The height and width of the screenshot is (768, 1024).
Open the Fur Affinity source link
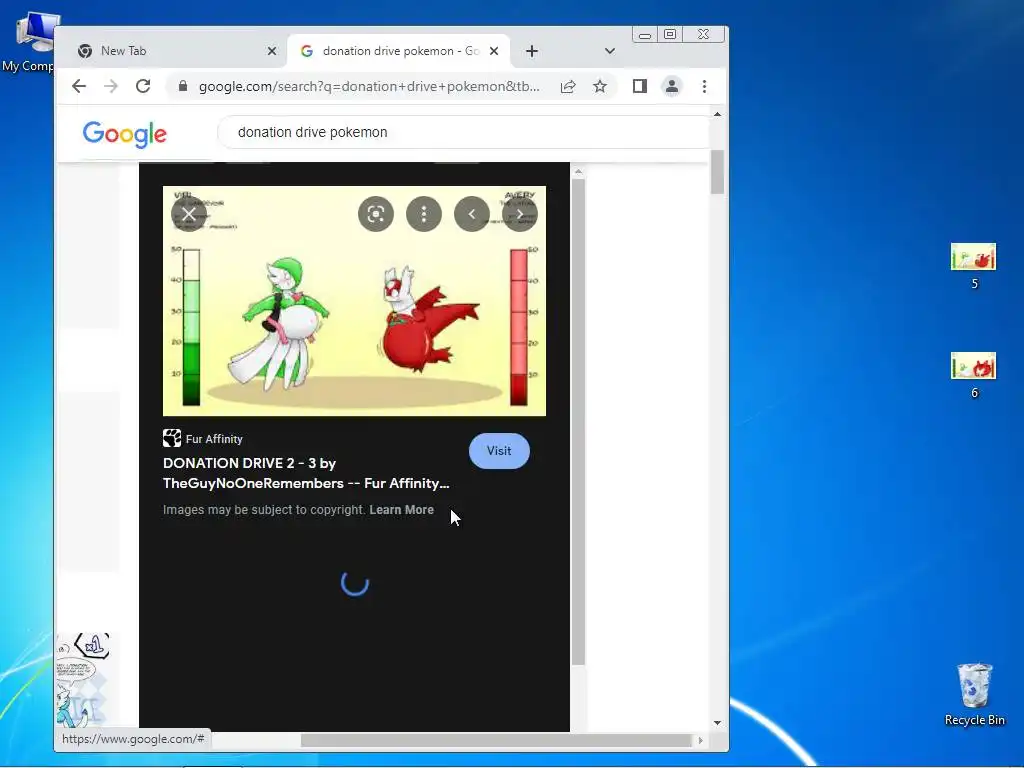point(214,439)
